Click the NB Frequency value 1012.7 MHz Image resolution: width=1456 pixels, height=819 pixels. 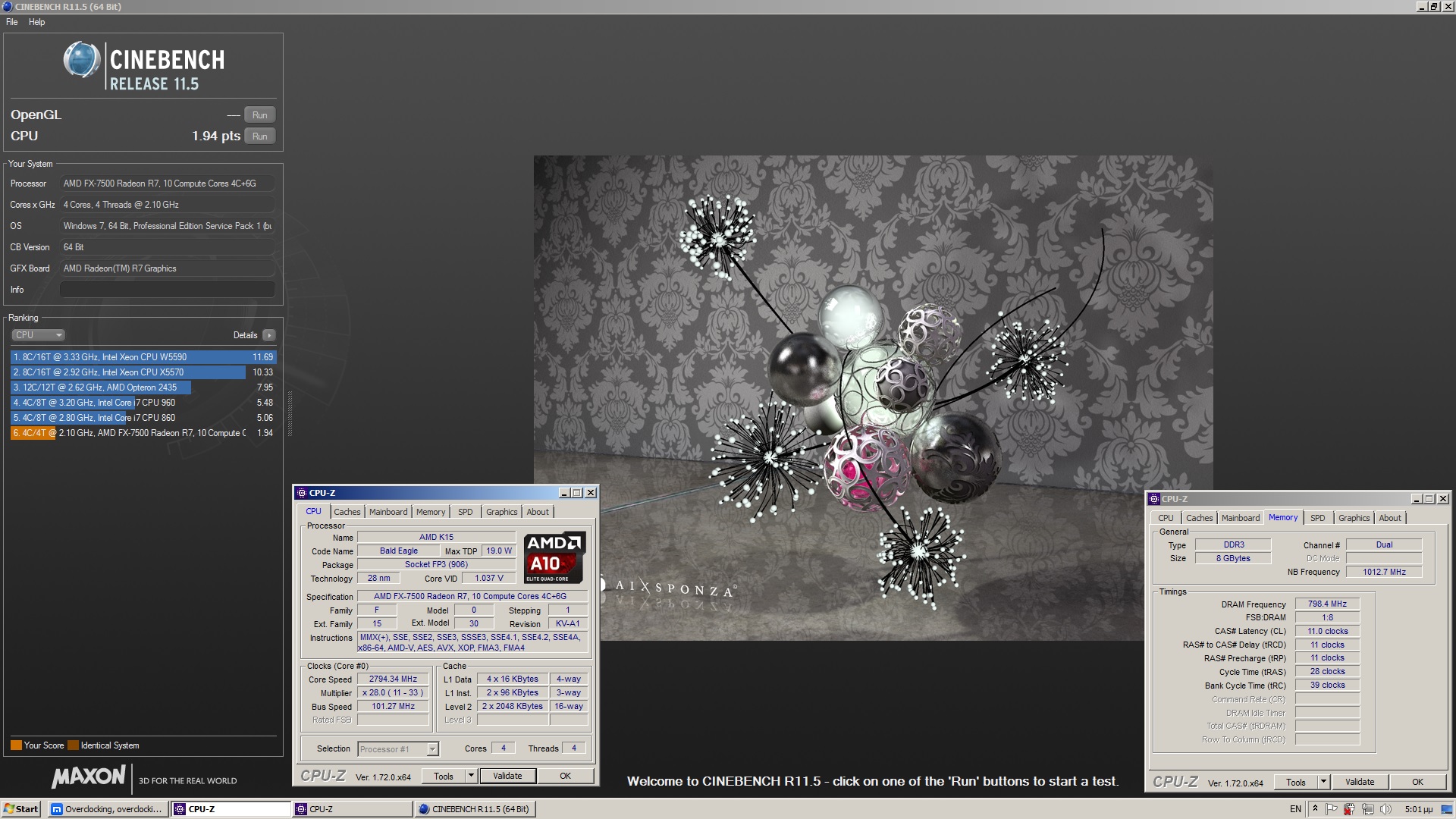(x=1384, y=572)
